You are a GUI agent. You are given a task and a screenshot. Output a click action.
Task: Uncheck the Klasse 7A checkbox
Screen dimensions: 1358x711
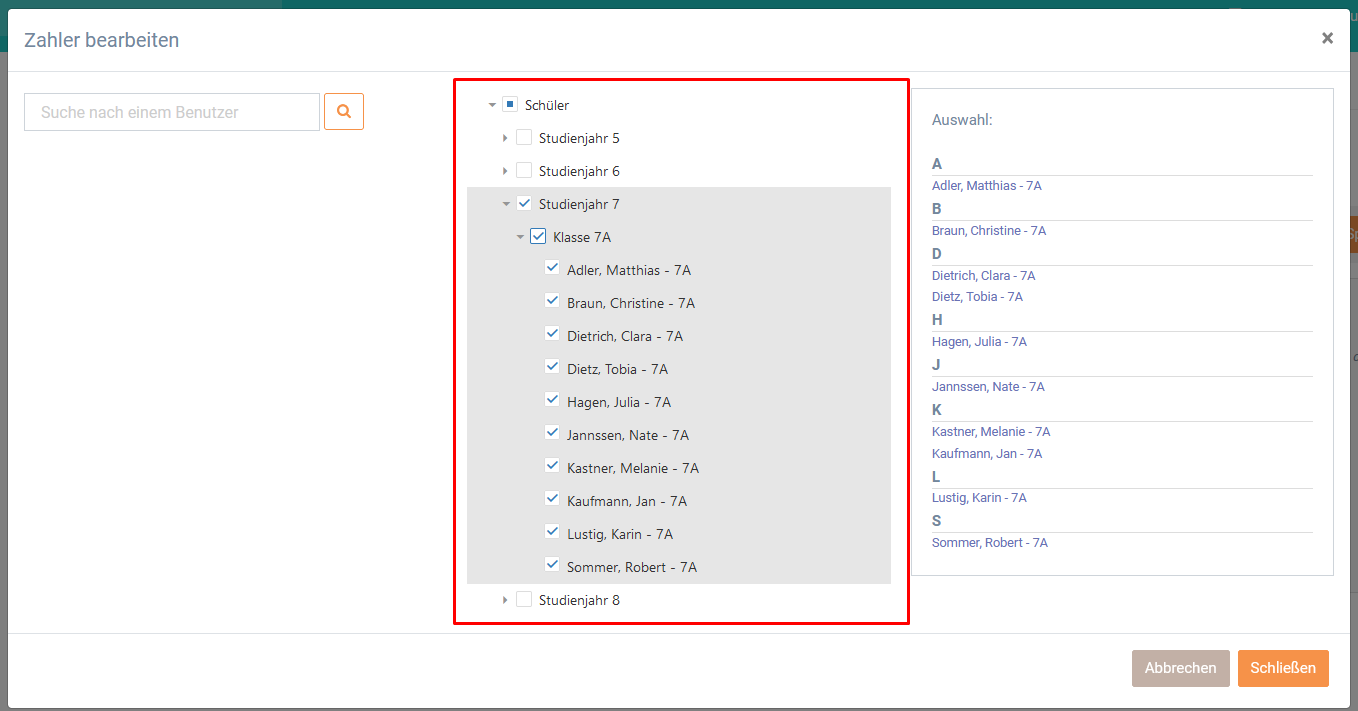click(538, 236)
